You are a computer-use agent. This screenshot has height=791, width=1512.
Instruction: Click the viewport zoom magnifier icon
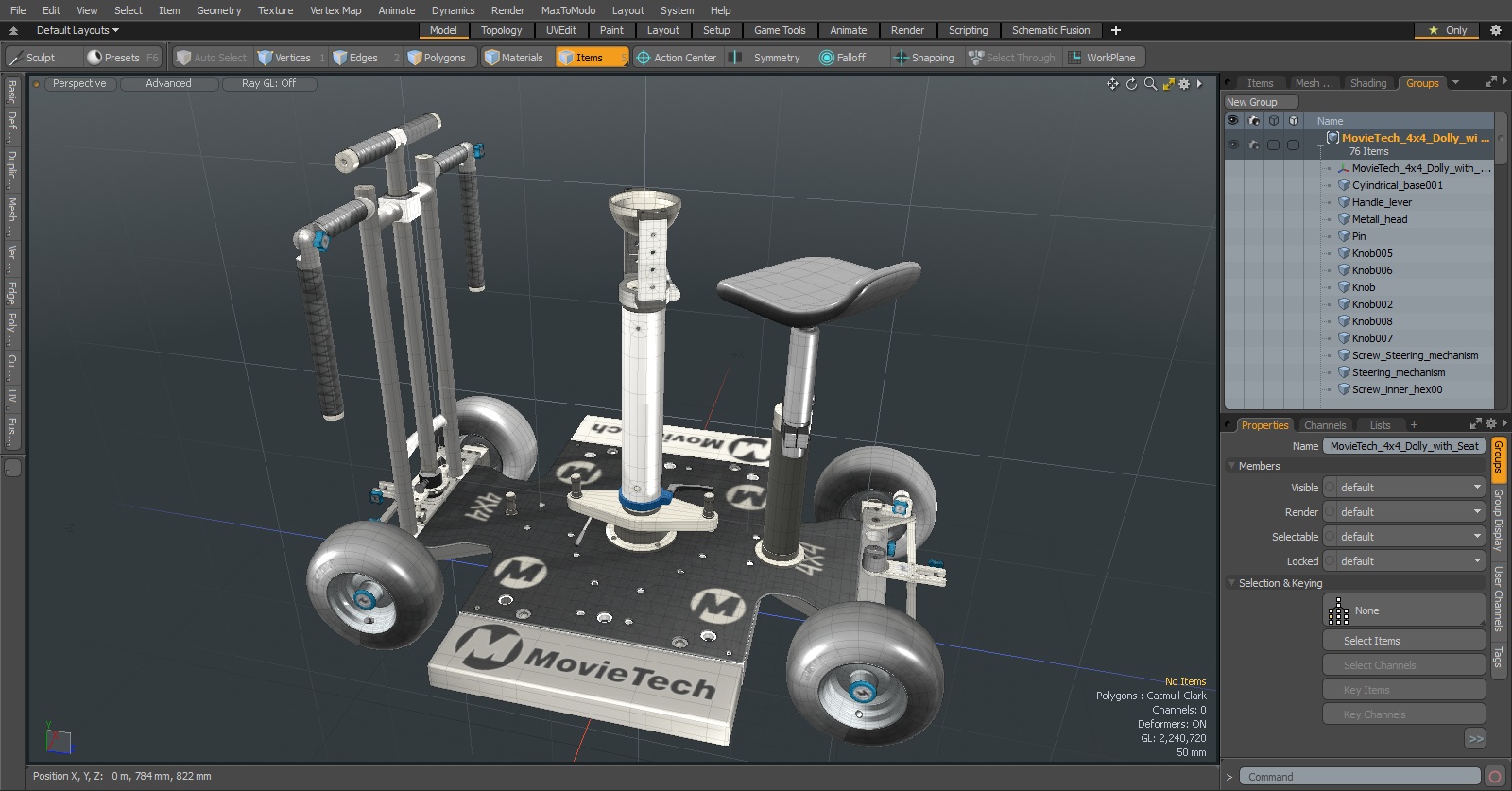[1150, 84]
